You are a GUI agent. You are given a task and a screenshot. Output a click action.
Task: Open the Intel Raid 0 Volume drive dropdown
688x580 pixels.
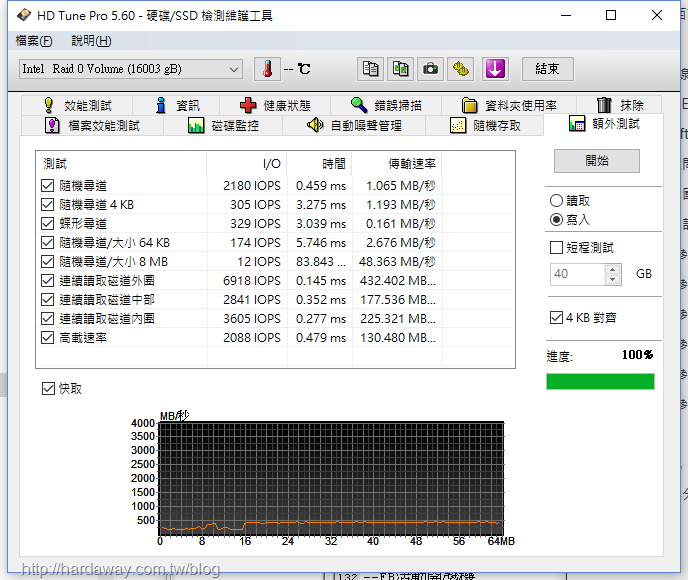tap(131, 69)
